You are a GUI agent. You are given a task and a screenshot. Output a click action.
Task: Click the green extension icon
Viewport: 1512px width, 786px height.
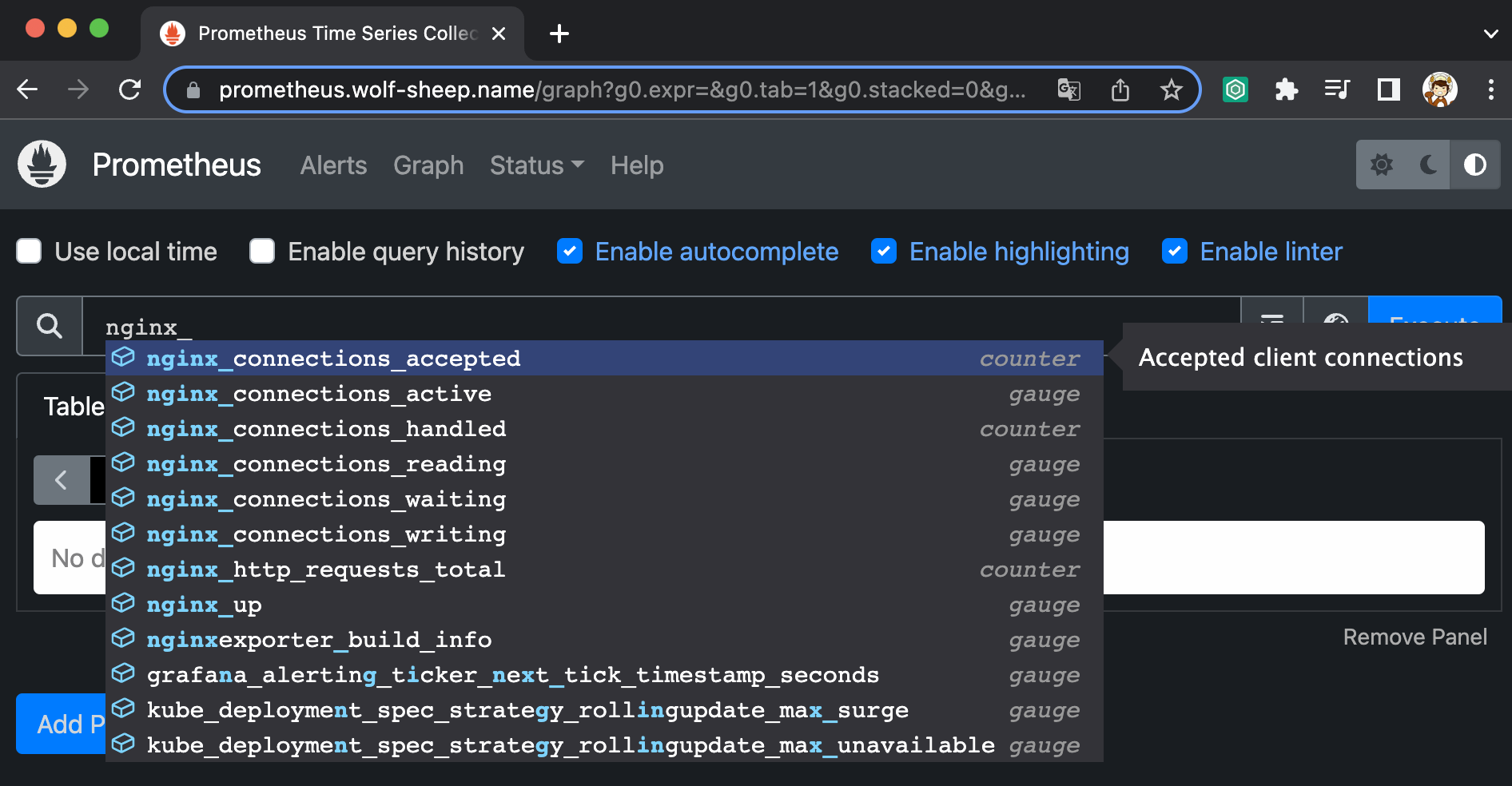1235,89
